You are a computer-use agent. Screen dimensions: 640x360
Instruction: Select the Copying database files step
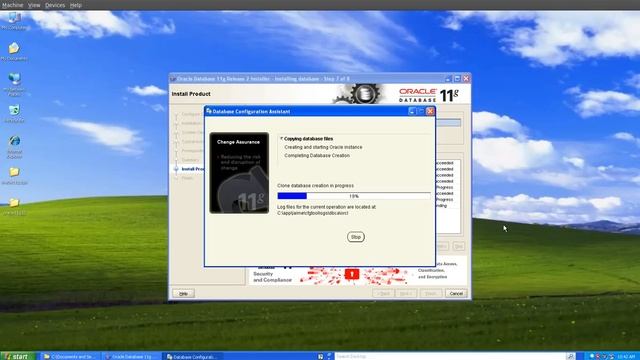pyautogui.click(x=308, y=139)
